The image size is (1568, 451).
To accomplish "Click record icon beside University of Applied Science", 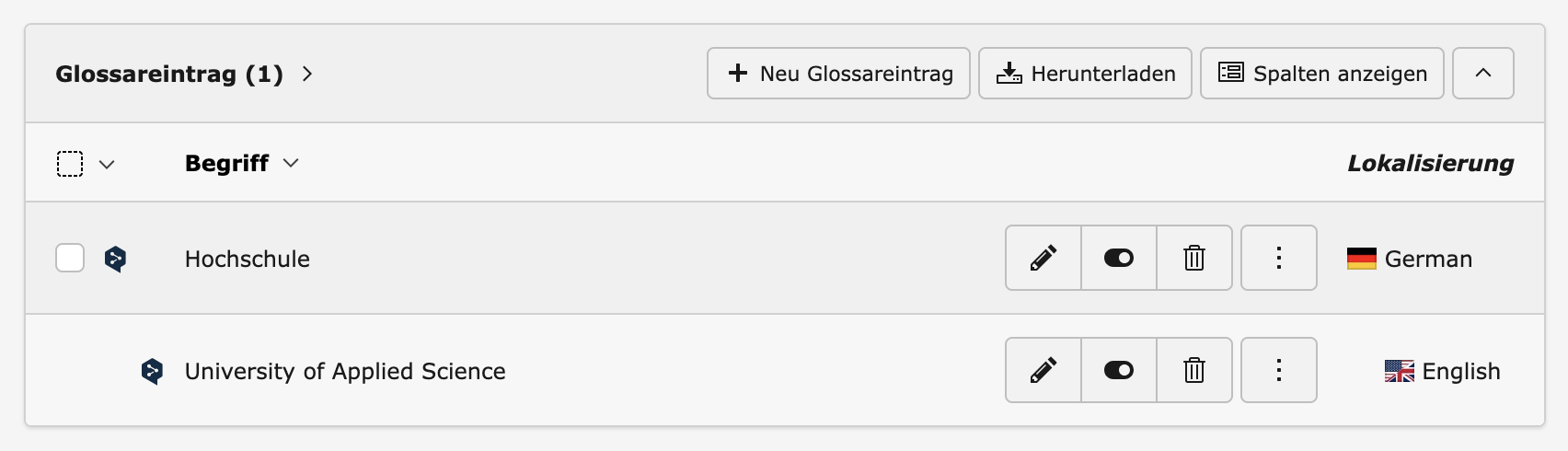I will point(152,371).
